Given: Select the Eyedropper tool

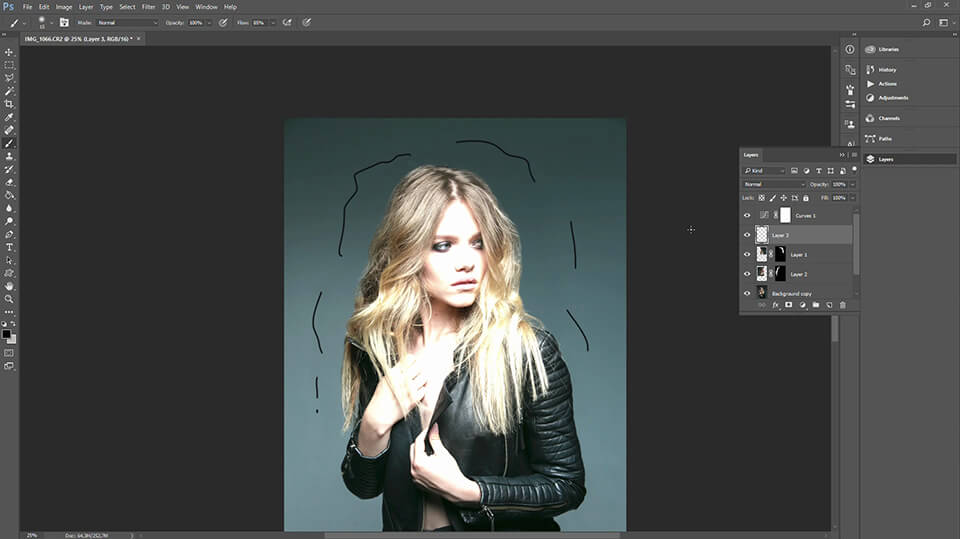Looking at the screenshot, I should pos(9,117).
